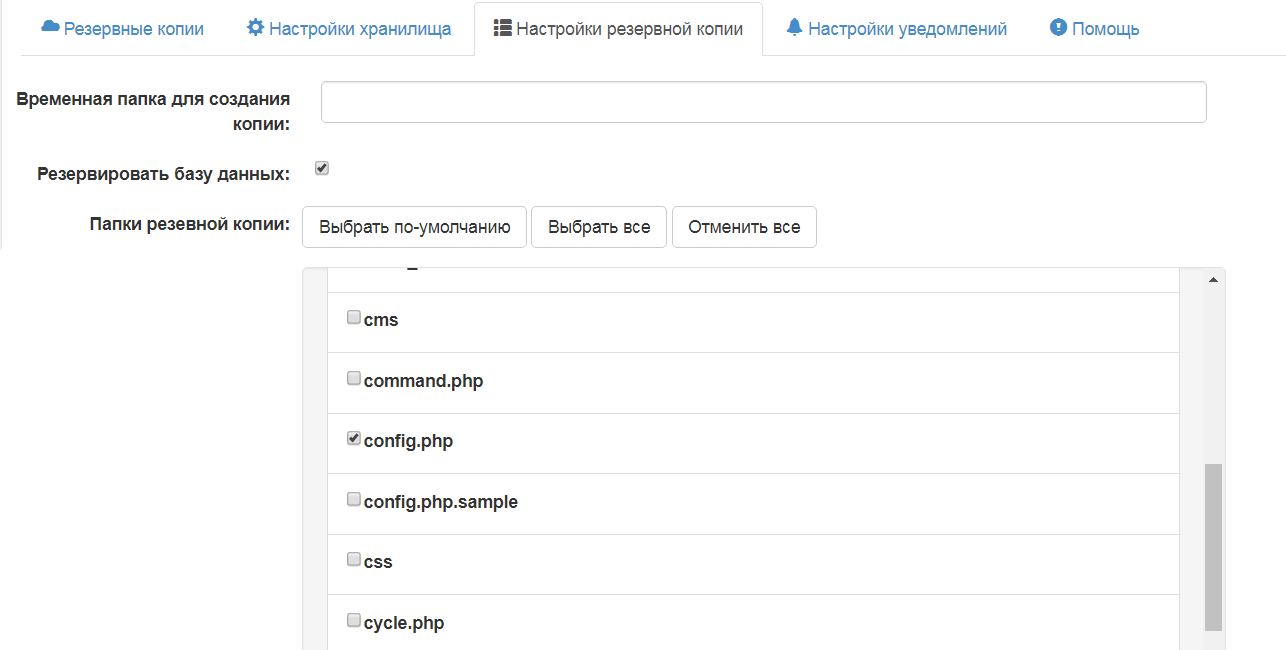Click the Отменить все button
1286x650 pixels.
pyautogui.click(x=744, y=227)
